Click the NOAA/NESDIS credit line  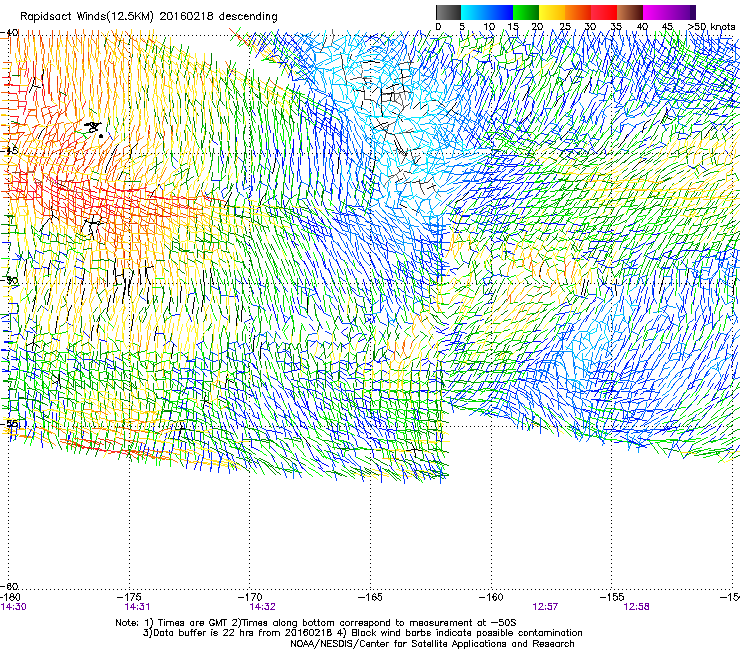(432, 644)
